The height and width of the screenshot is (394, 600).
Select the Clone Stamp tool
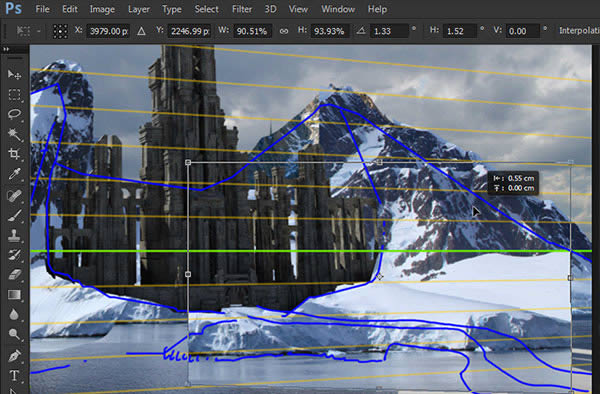(14, 235)
